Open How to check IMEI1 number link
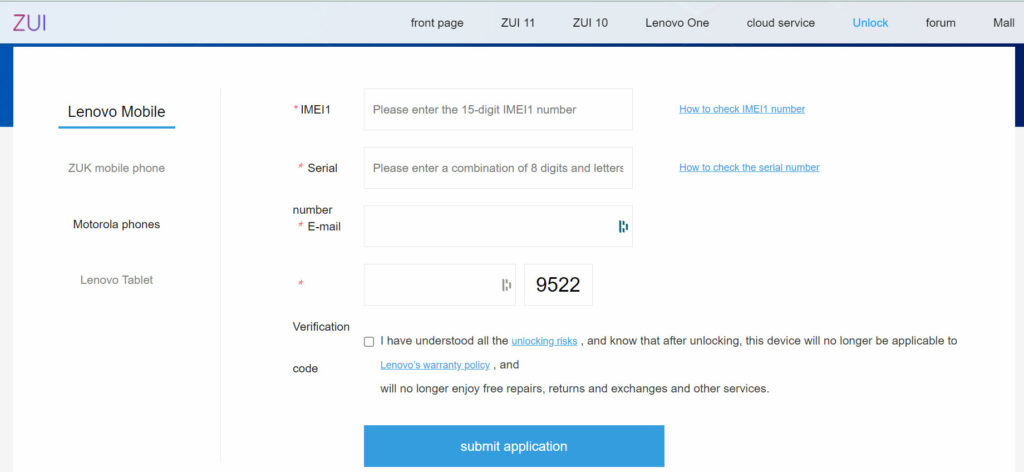 tap(742, 109)
